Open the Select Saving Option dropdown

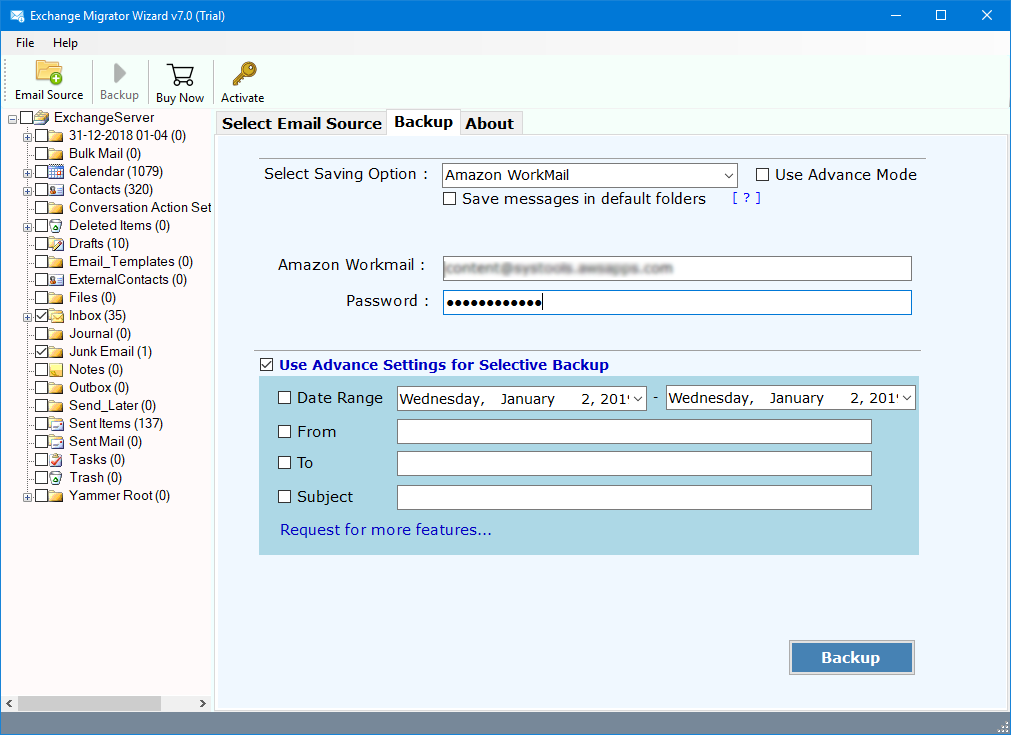[x=728, y=175]
